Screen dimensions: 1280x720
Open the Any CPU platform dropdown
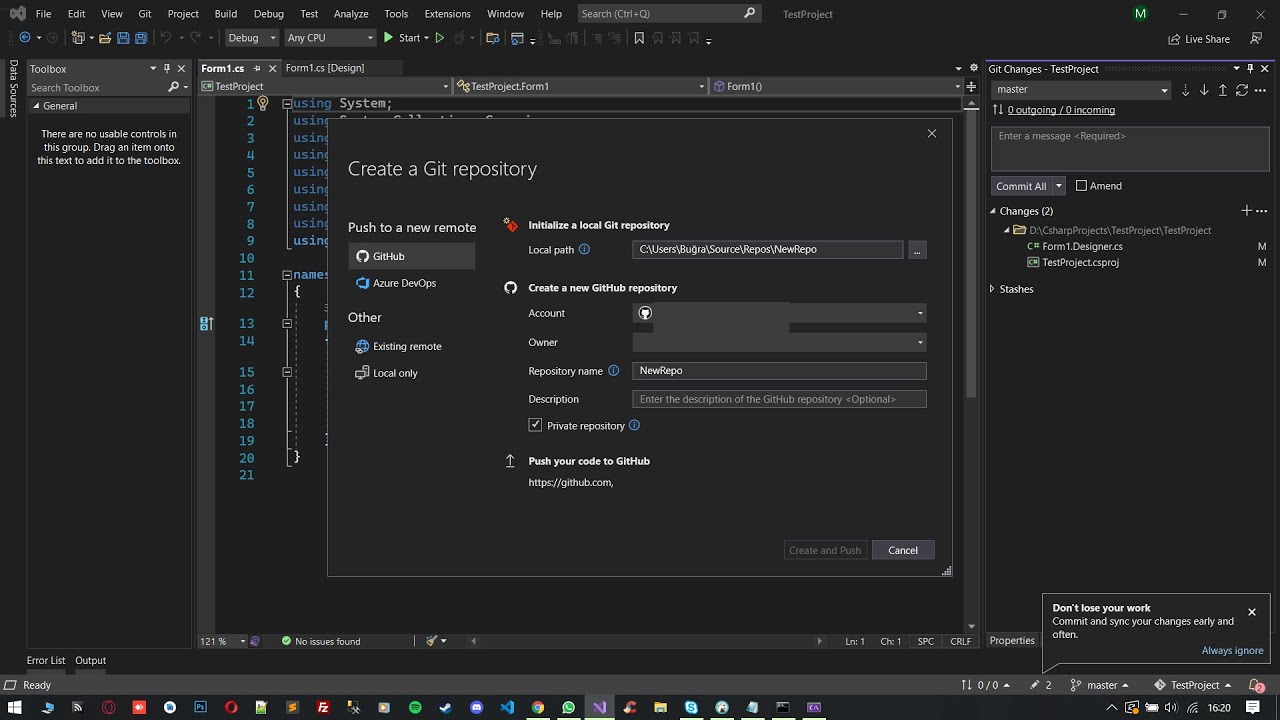(x=330, y=38)
